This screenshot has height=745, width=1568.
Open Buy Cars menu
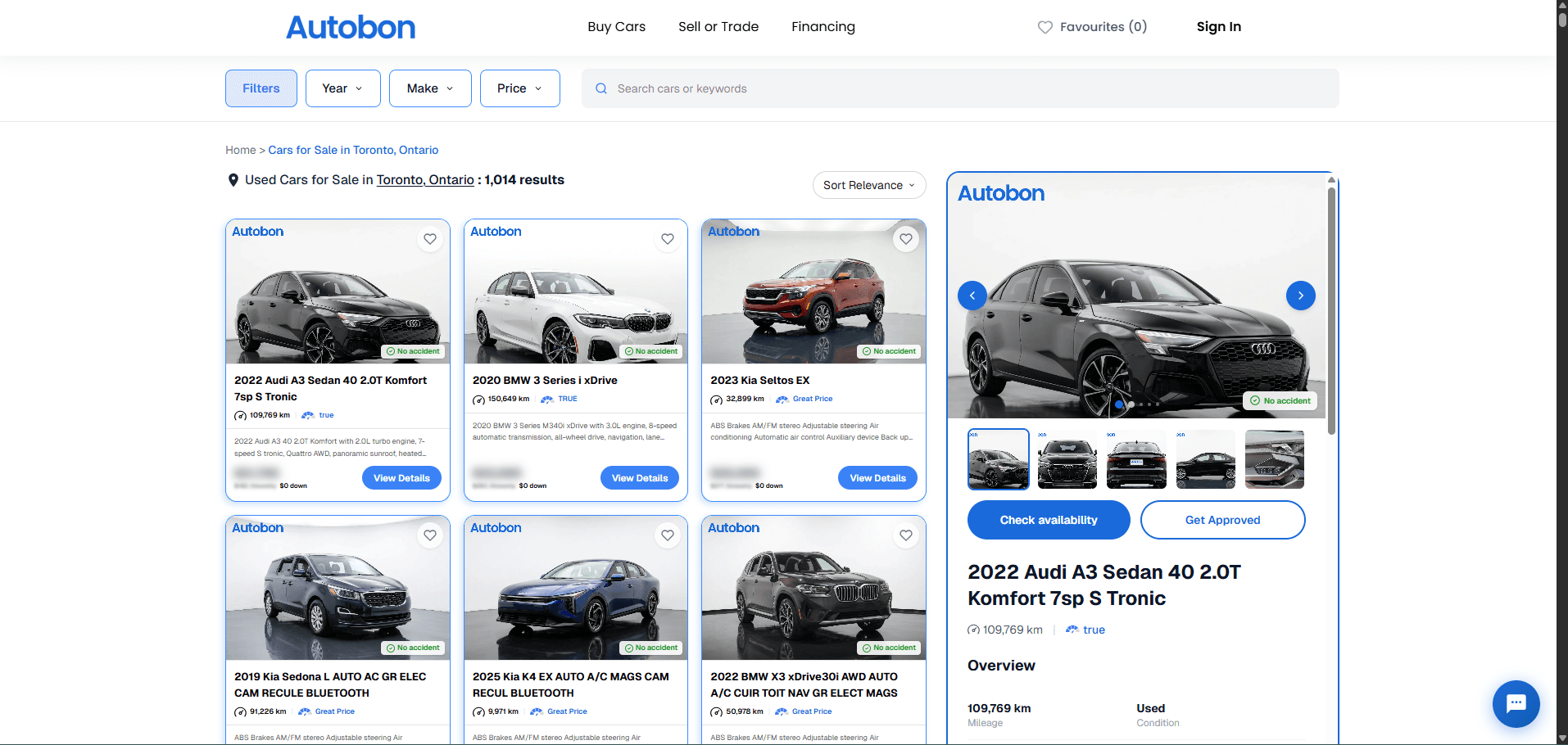pyautogui.click(x=616, y=26)
